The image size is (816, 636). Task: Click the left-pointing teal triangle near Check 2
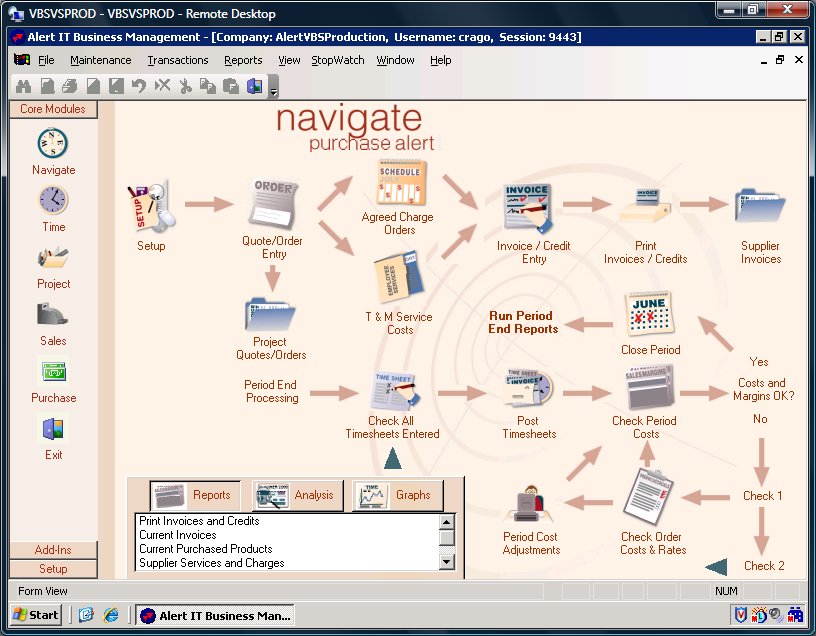pyautogui.click(x=716, y=566)
